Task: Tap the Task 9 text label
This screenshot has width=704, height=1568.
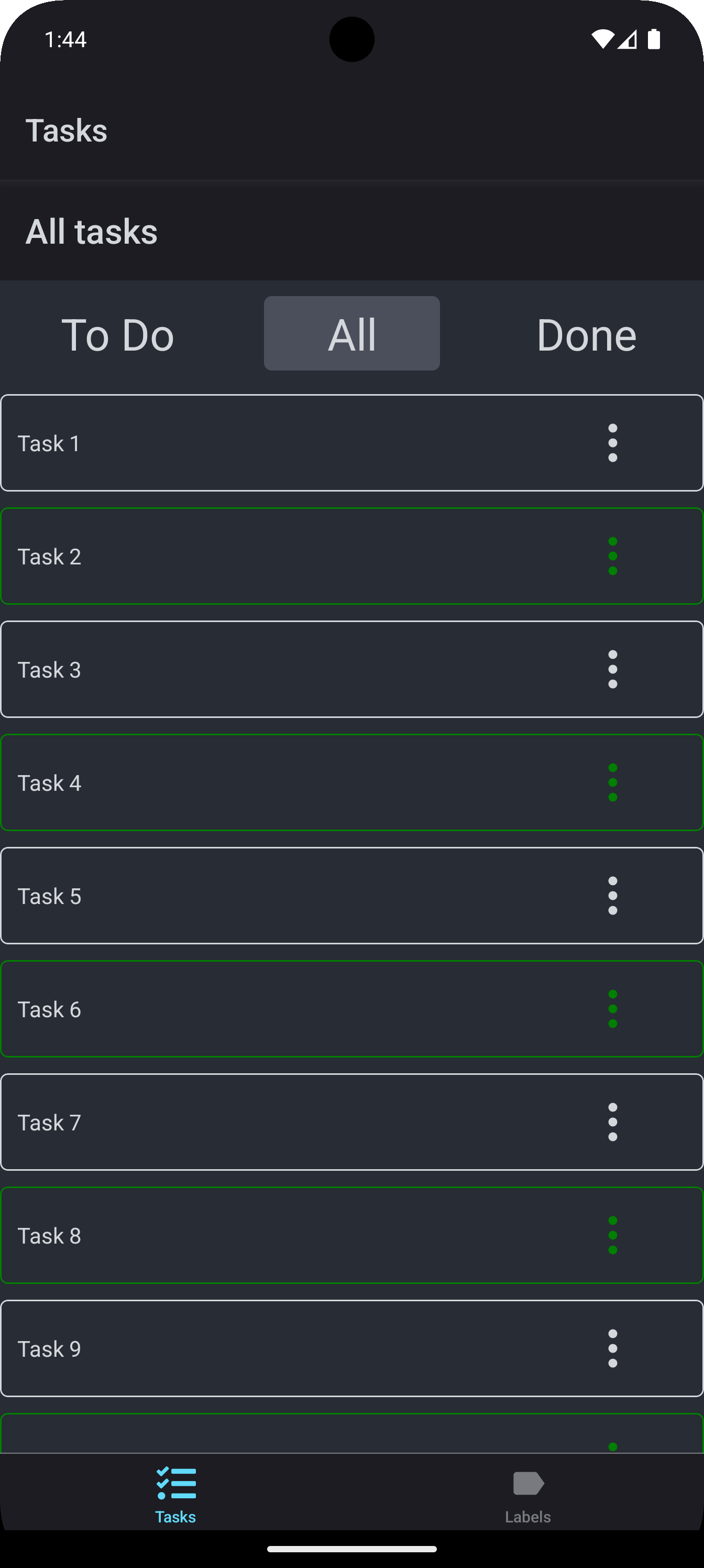Action: pos(49,1349)
